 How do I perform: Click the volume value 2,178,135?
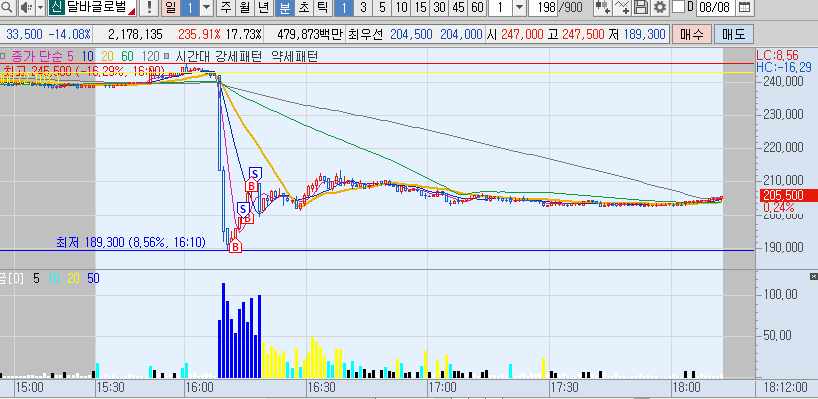135,34
